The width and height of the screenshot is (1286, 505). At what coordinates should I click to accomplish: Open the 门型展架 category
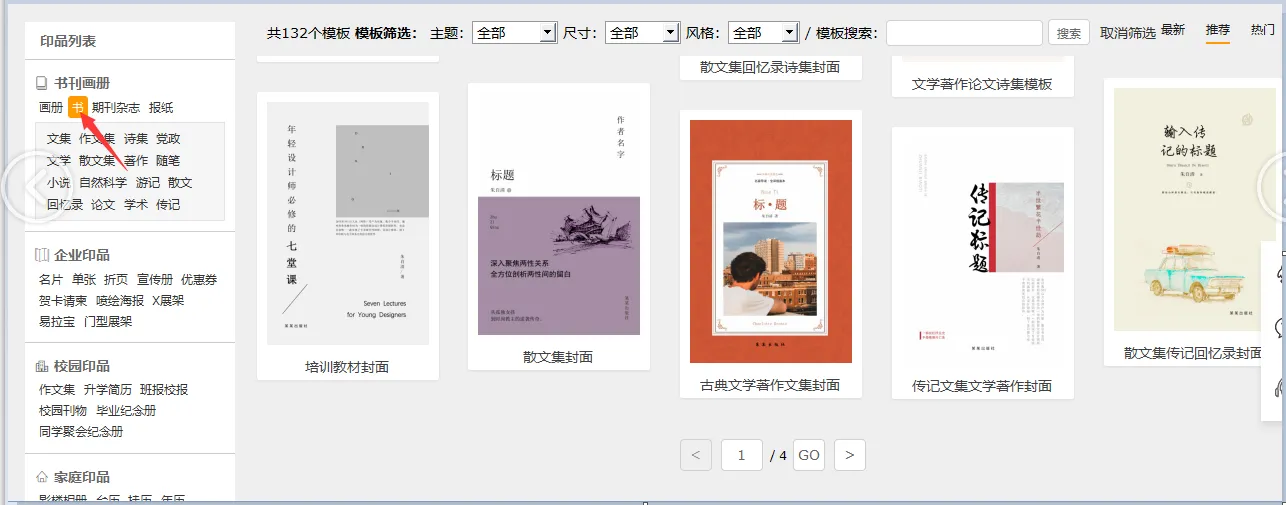click(x=108, y=321)
